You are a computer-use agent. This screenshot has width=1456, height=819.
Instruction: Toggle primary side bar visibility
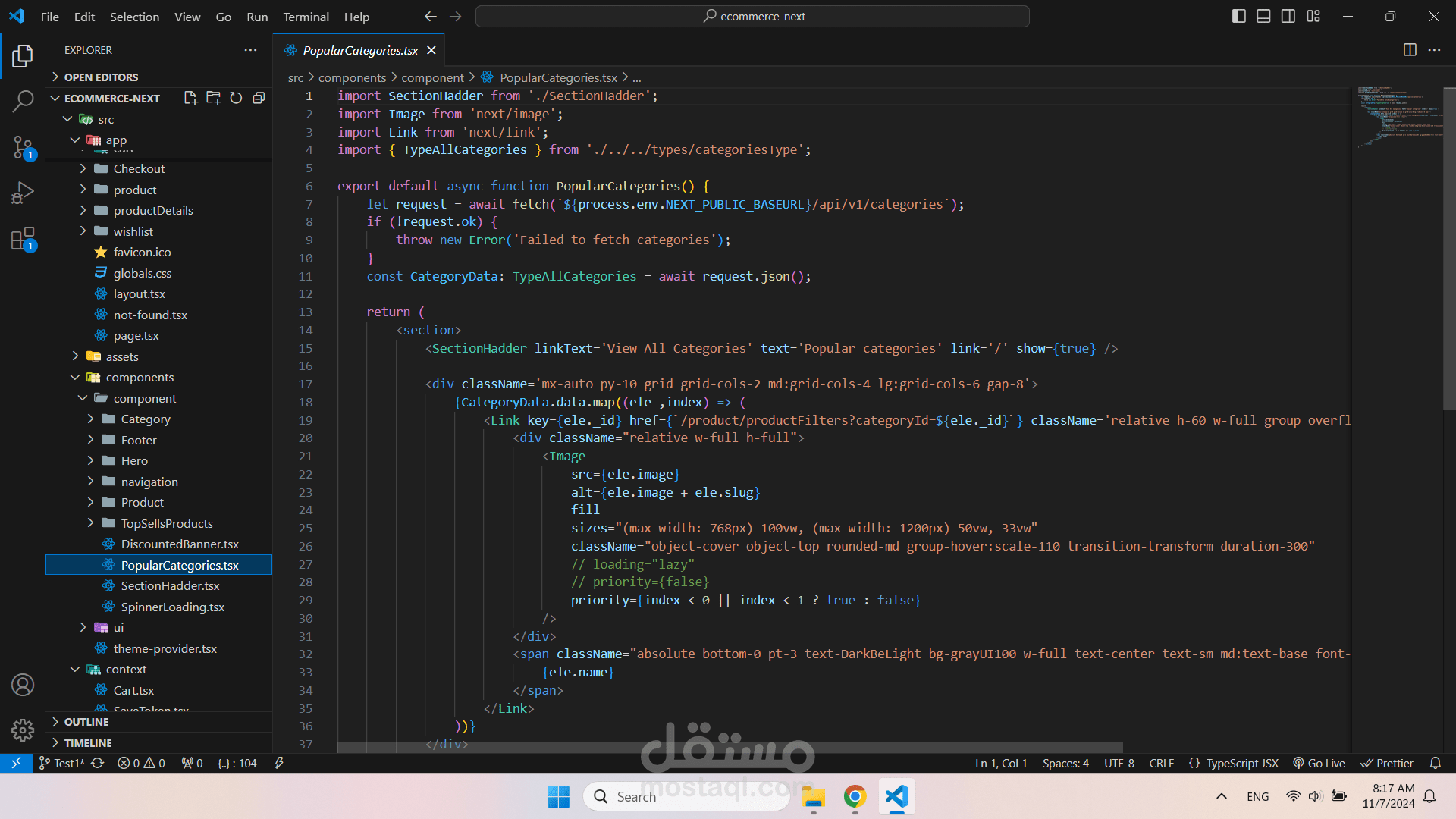[1238, 16]
